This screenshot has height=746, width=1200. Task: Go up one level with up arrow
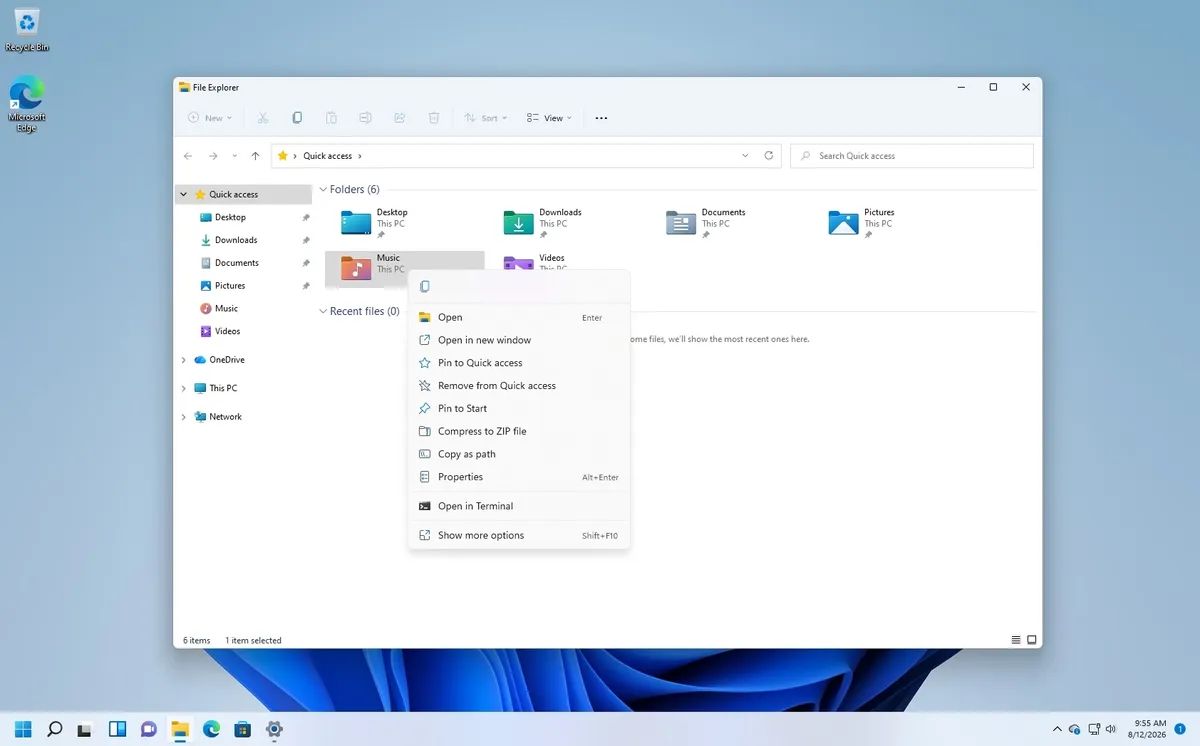click(x=255, y=156)
